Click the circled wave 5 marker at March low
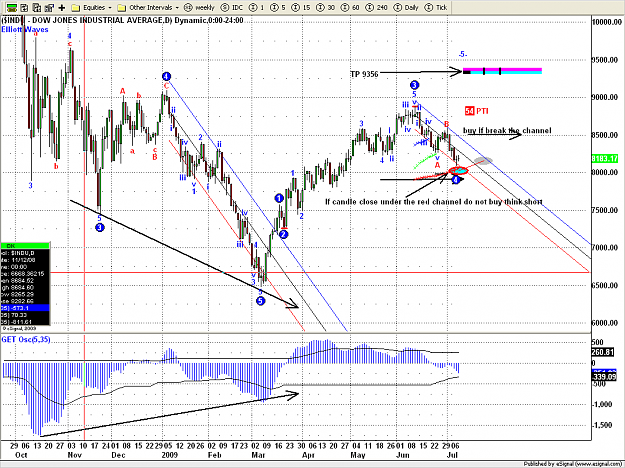The image size is (625, 468). [260, 301]
